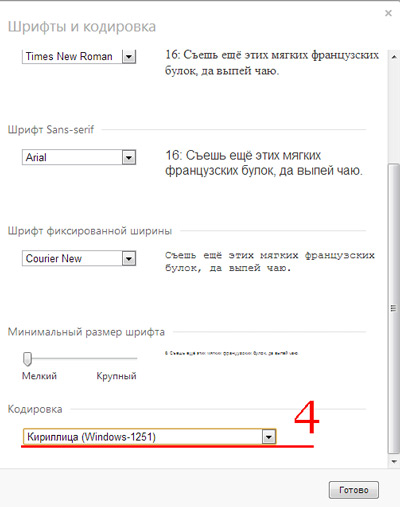Click the Готово button

(x=354, y=490)
